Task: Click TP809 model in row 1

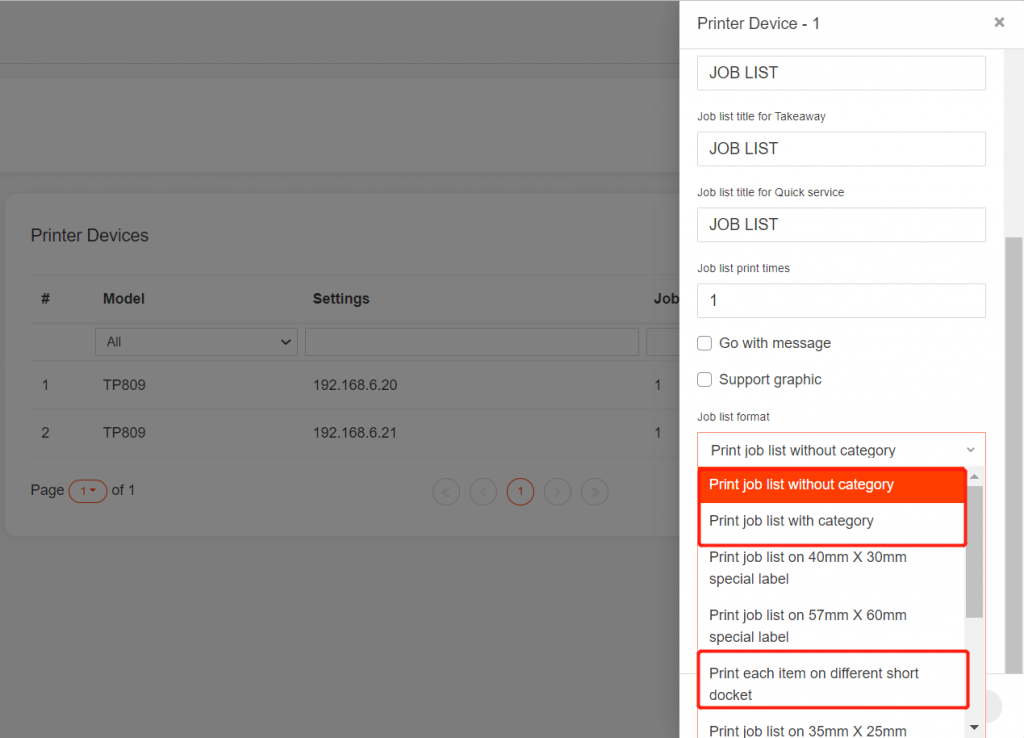Action: click(124, 385)
